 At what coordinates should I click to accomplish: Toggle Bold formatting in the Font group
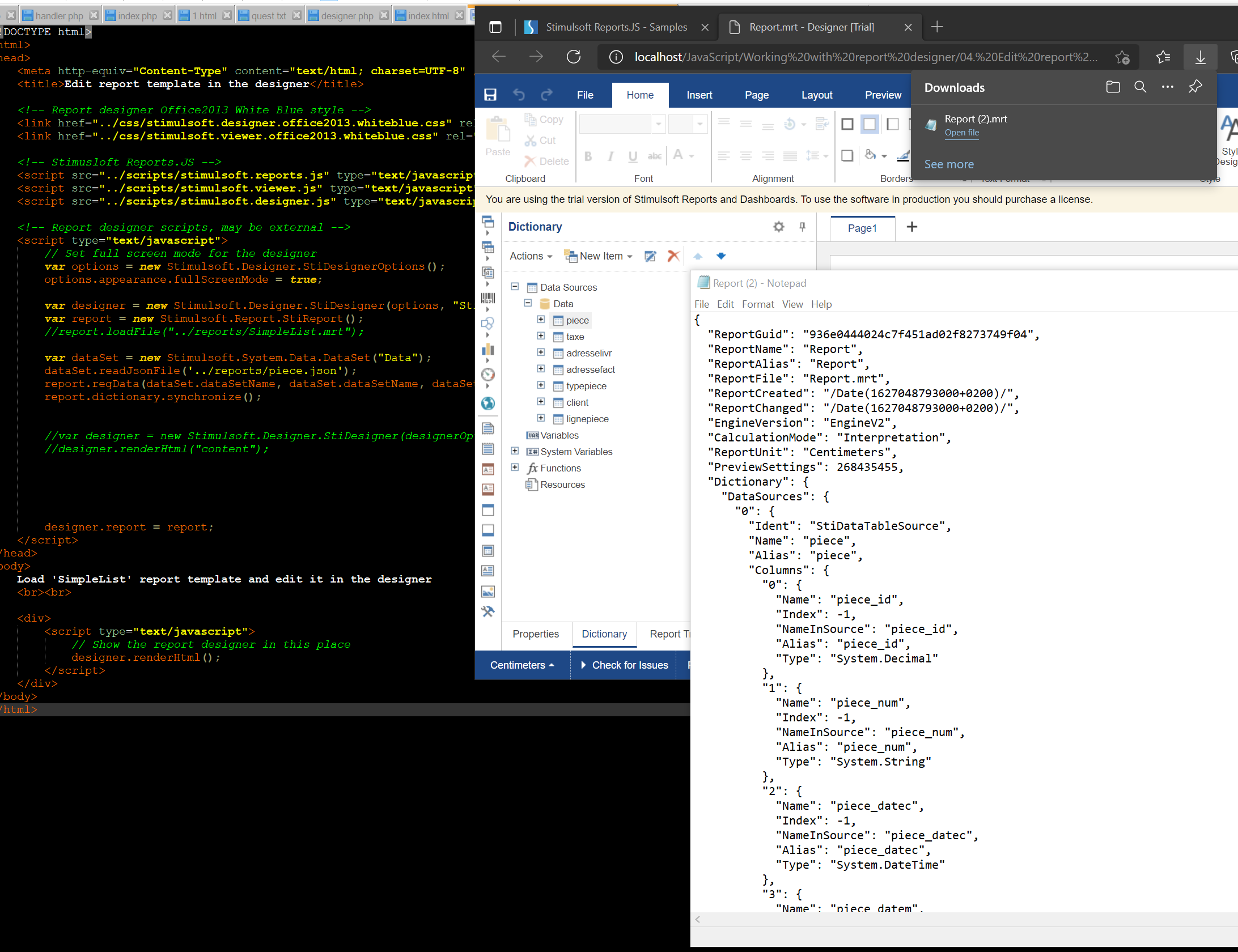(588, 156)
